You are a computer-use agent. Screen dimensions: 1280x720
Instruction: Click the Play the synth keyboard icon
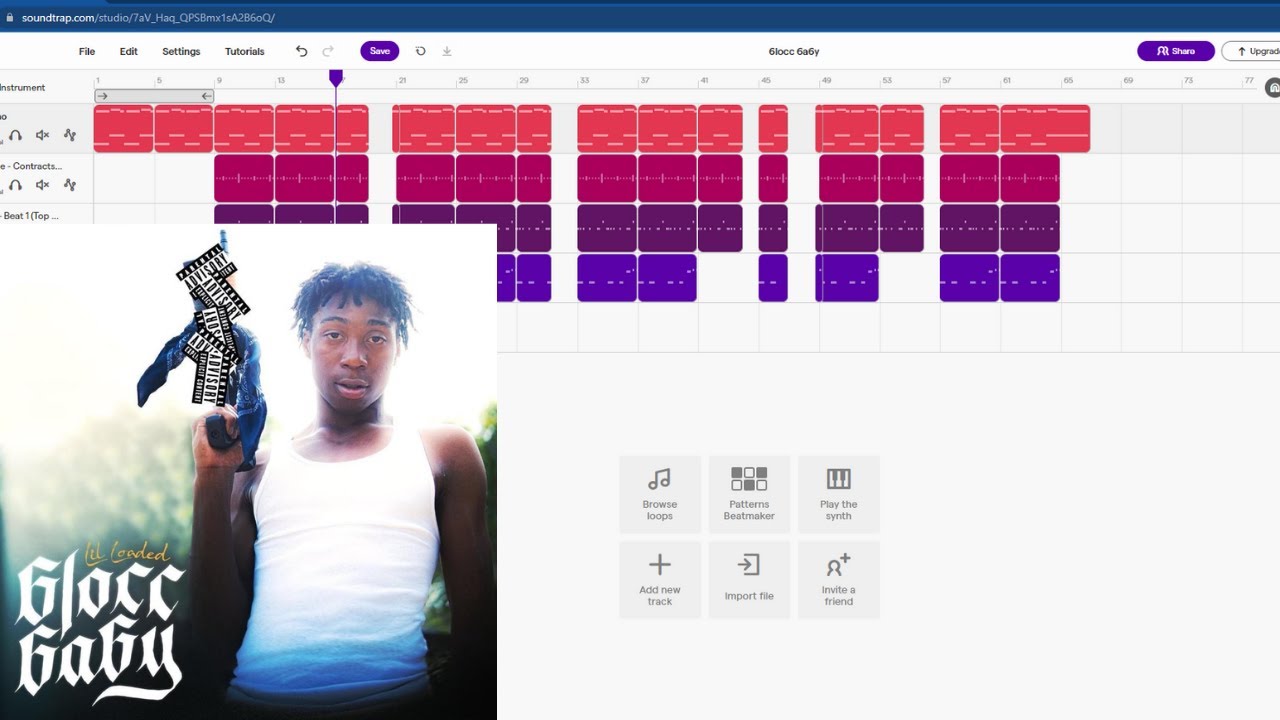(x=838, y=479)
